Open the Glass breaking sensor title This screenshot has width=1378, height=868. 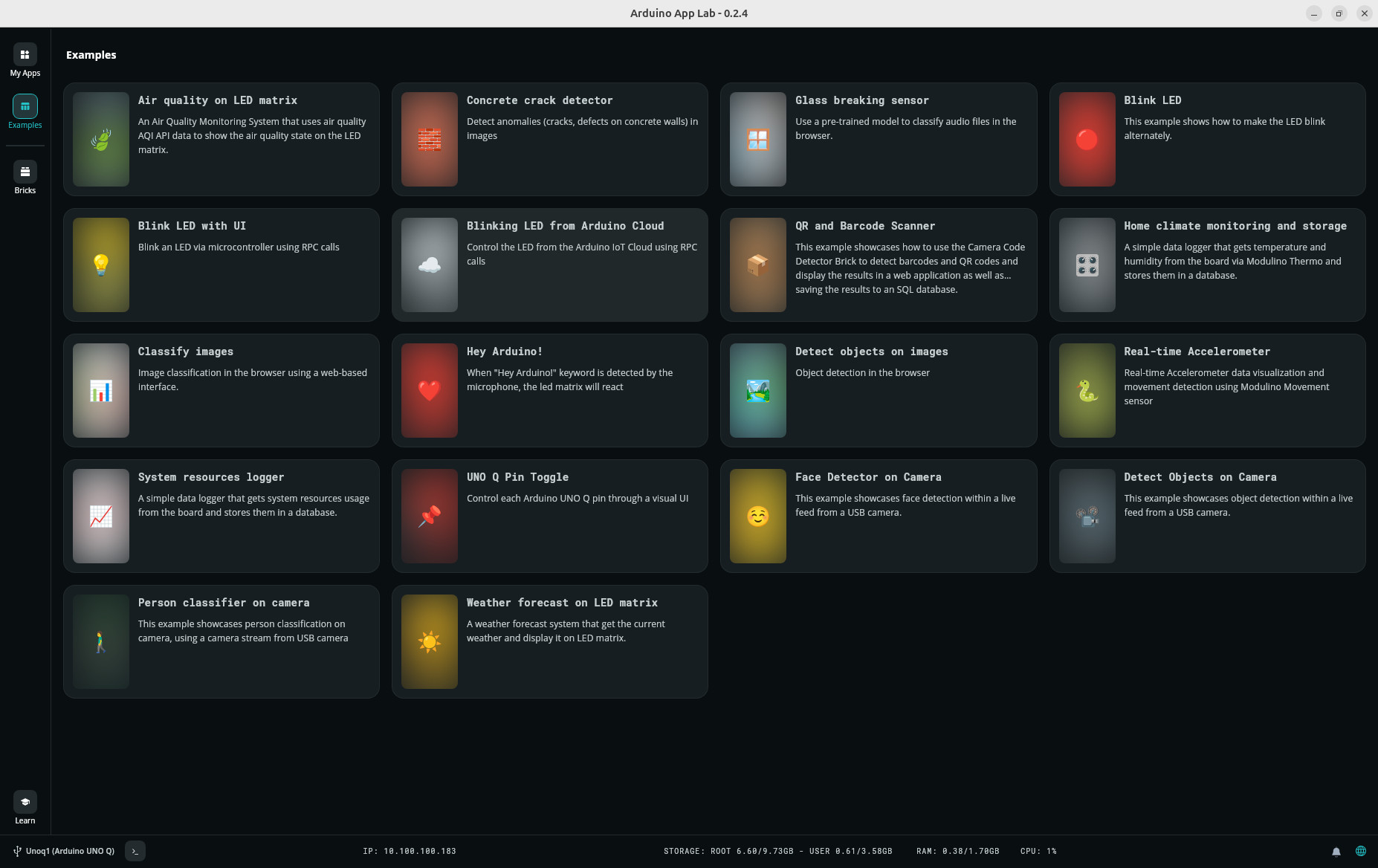pyautogui.click(x=862, y=100)
